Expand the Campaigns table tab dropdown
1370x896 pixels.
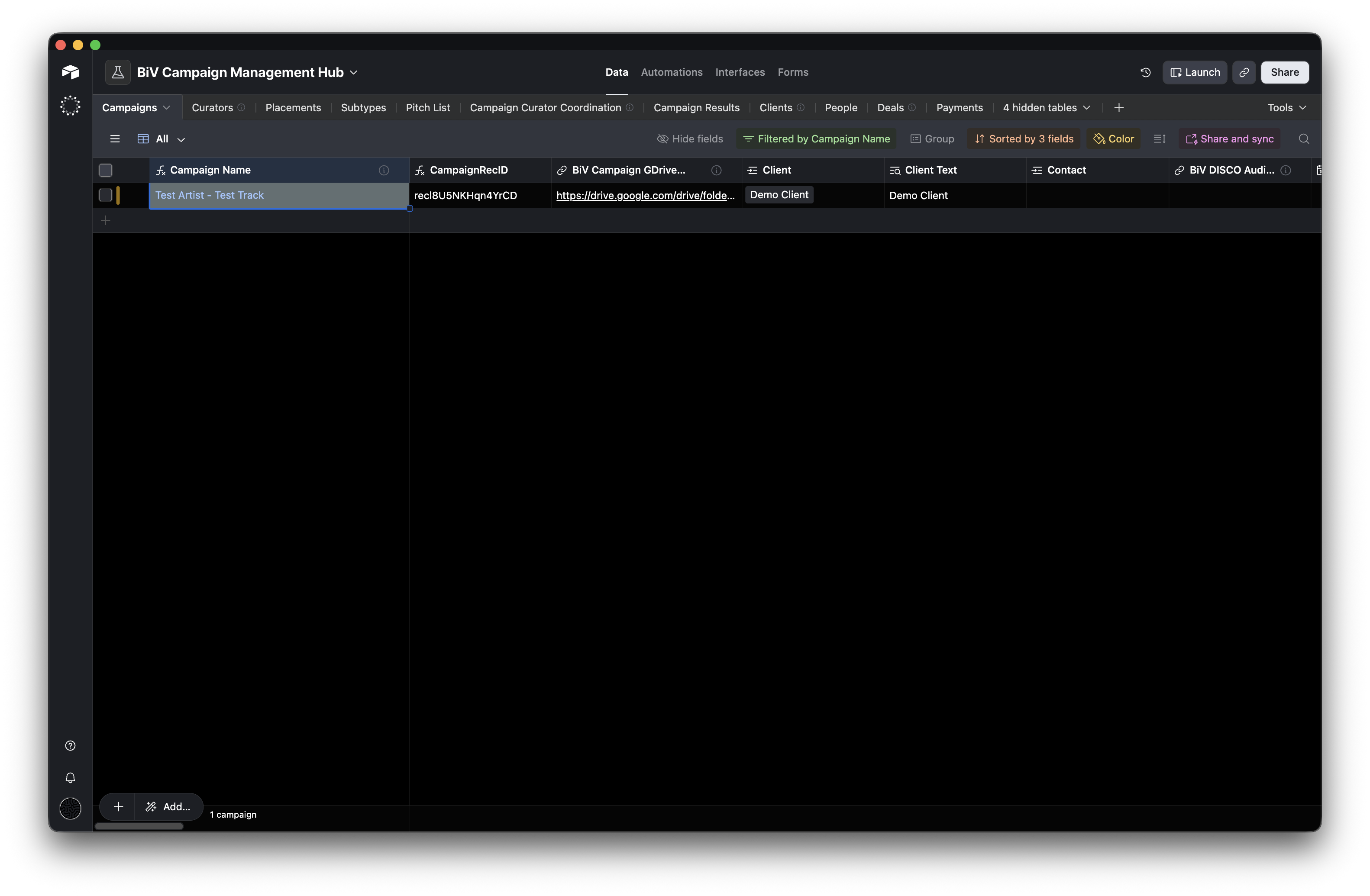[166, 108]
